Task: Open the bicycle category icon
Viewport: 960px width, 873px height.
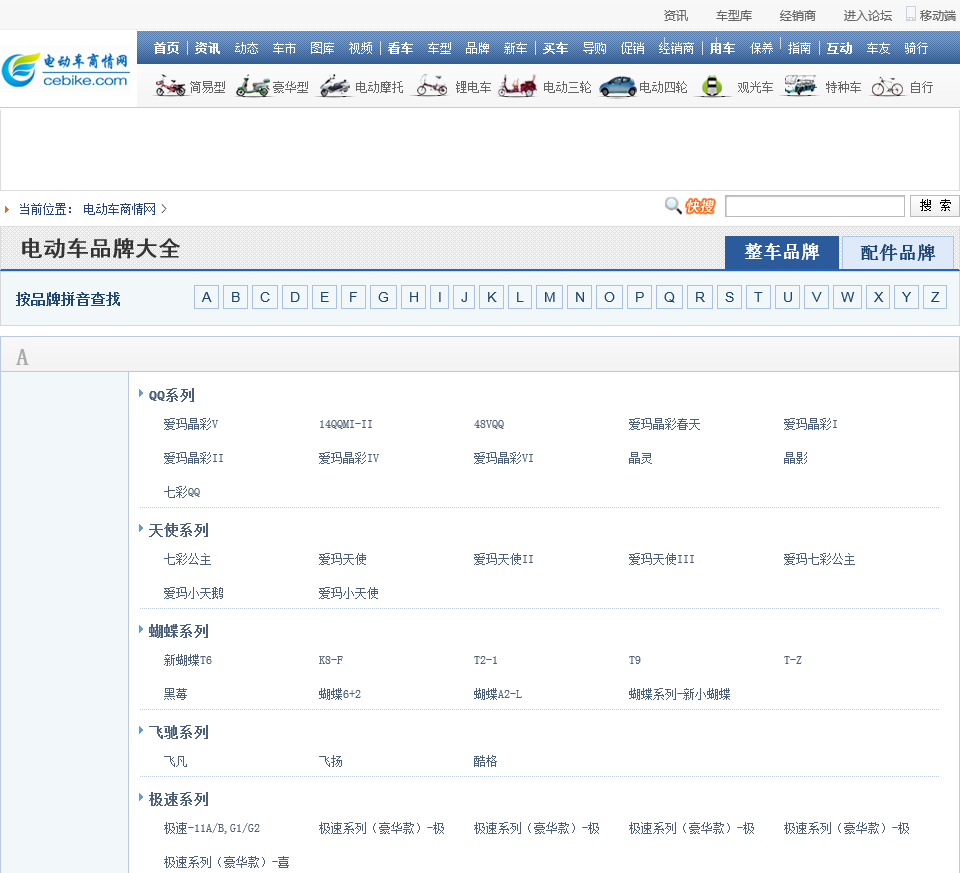Action: click(887, 86)
